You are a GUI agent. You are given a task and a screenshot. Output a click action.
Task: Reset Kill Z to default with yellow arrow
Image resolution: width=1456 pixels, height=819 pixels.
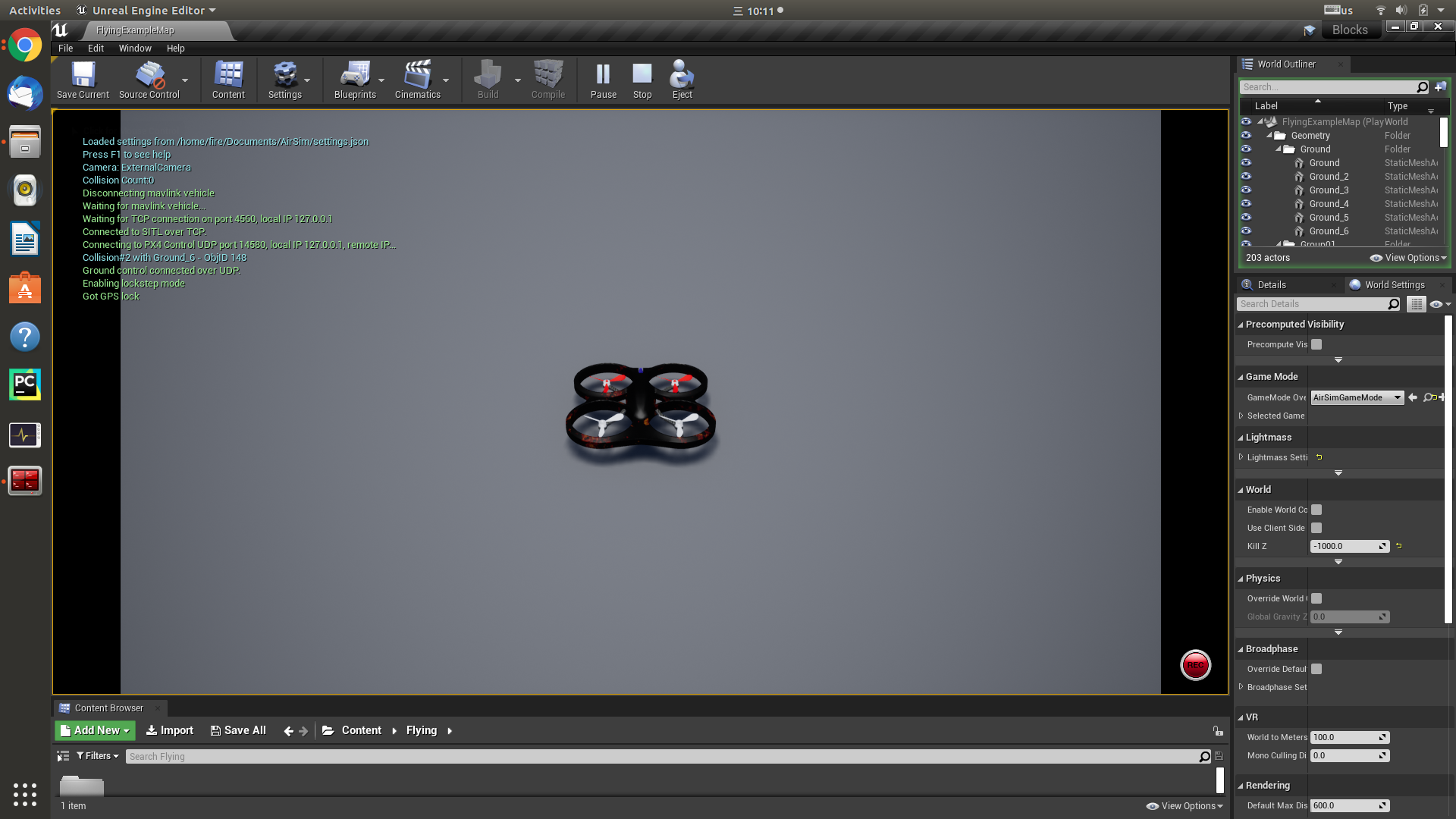[1398, 546]
